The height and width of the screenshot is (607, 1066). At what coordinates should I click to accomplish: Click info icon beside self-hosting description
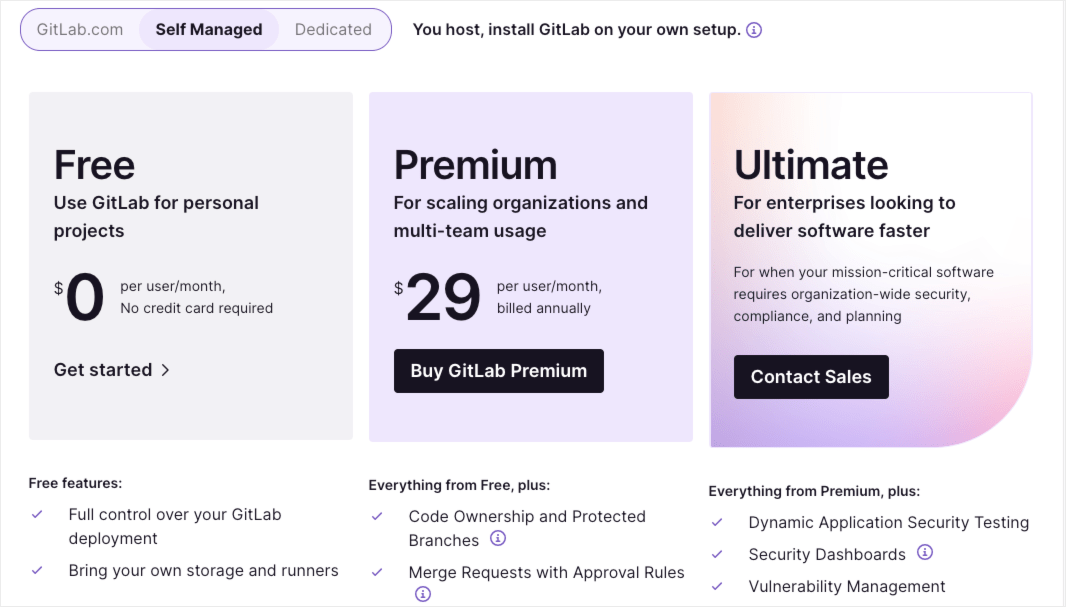point(754,30)
